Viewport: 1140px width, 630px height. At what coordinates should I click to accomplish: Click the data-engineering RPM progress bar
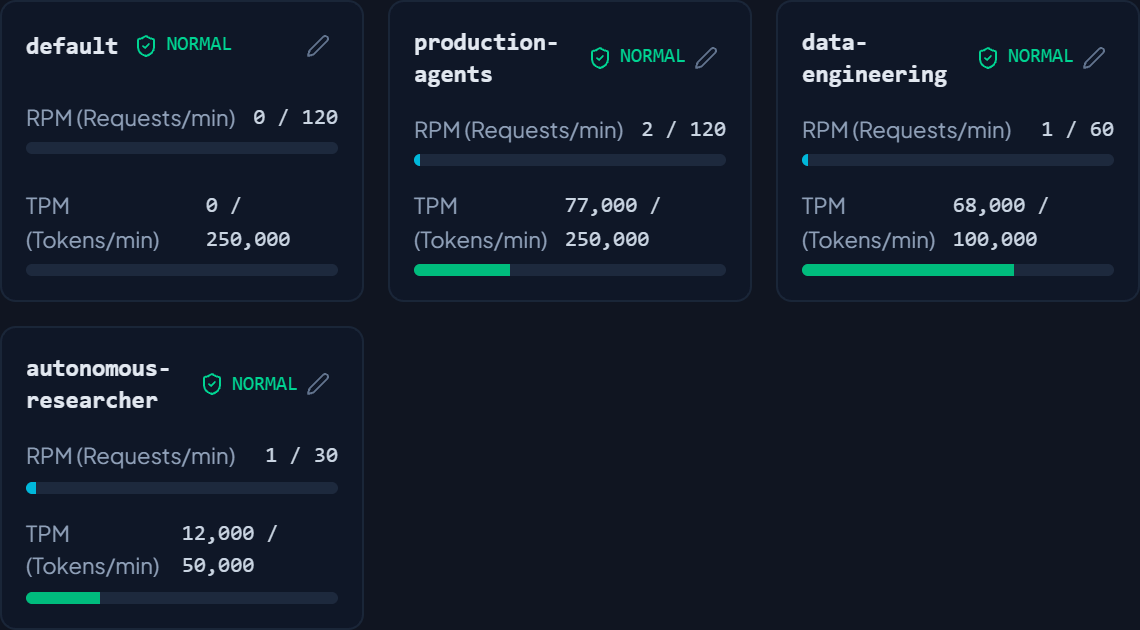click(x=958, y=160)
